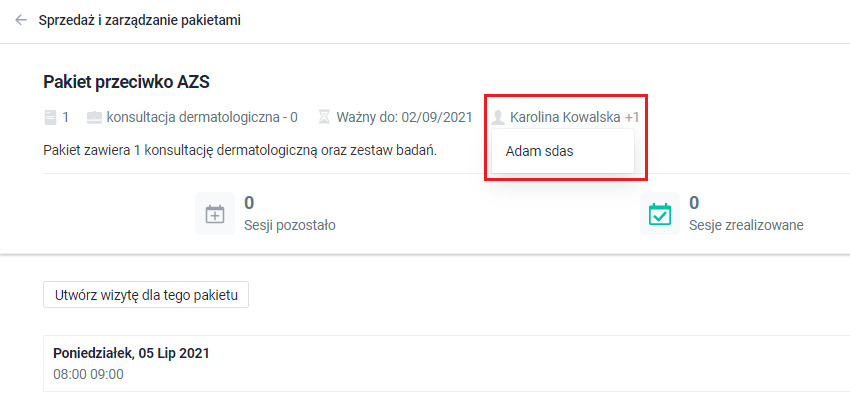Select Adam sdas from the patient popup
The image size is (850, 414).
pos(540,152)
